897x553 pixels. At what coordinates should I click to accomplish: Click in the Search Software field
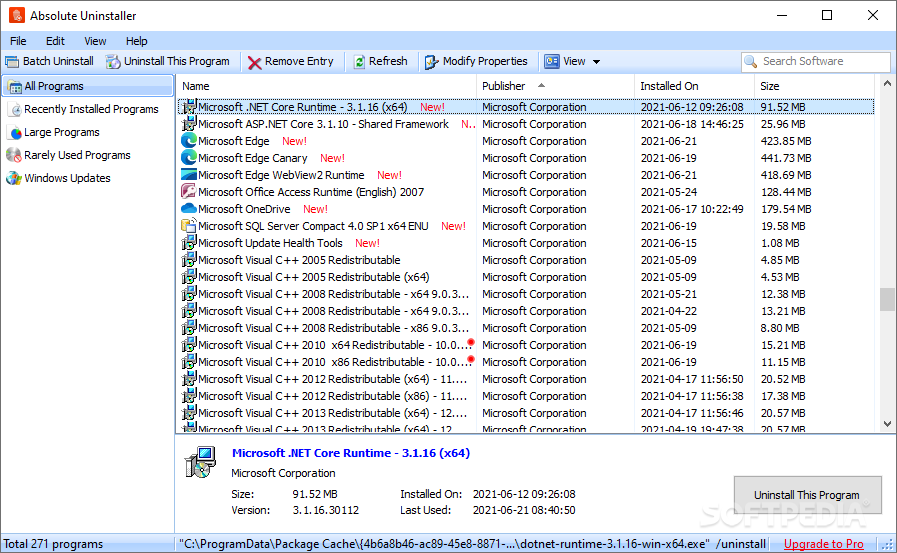(x=816, y=61)
